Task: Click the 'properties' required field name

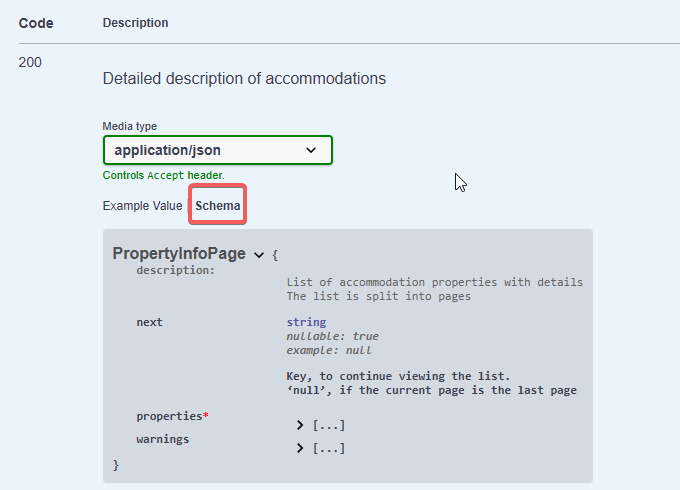Action: pyautogui.click(x=173, y=416)
